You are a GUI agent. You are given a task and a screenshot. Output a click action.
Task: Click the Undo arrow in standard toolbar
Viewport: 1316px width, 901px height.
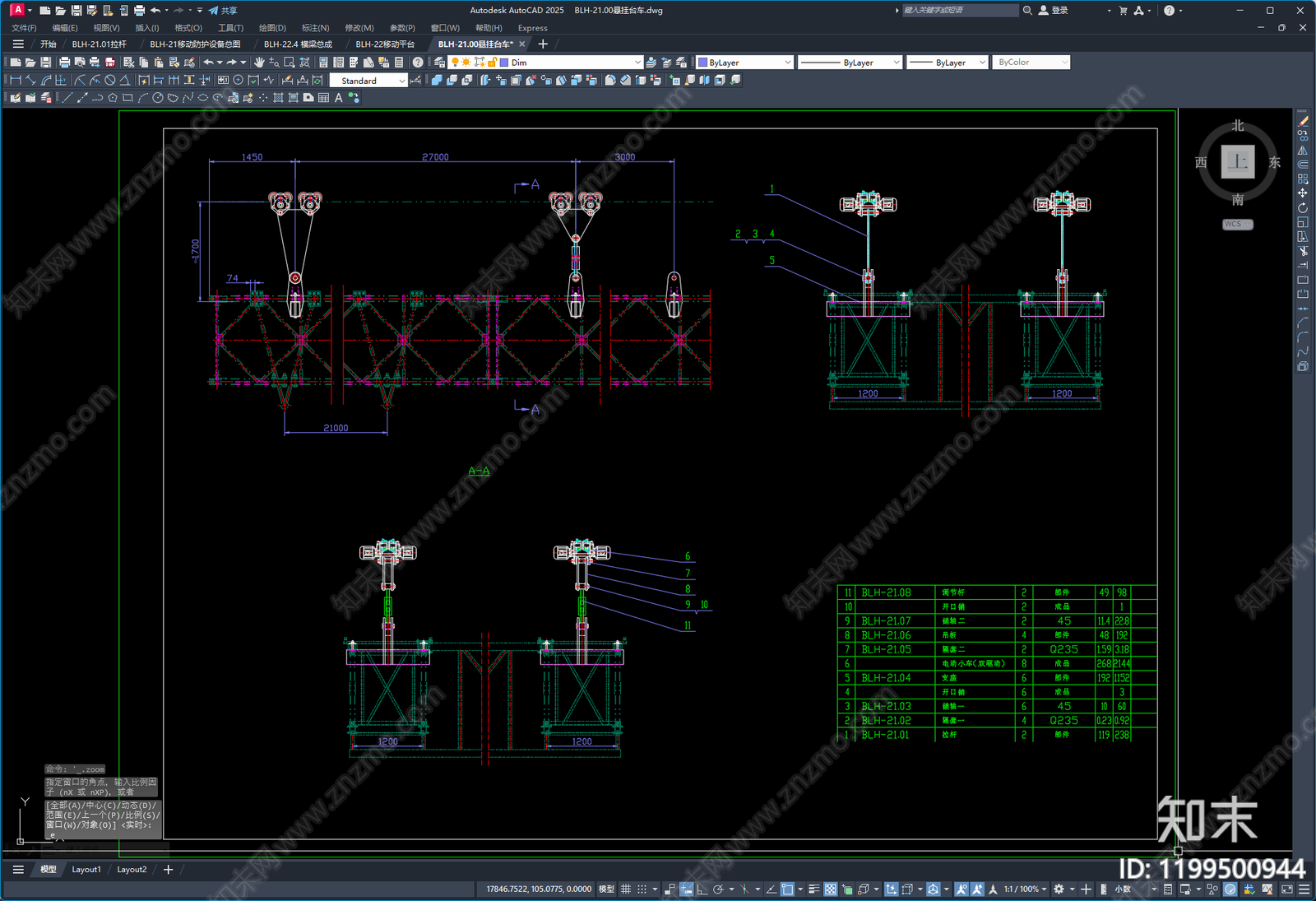point(208,63)
